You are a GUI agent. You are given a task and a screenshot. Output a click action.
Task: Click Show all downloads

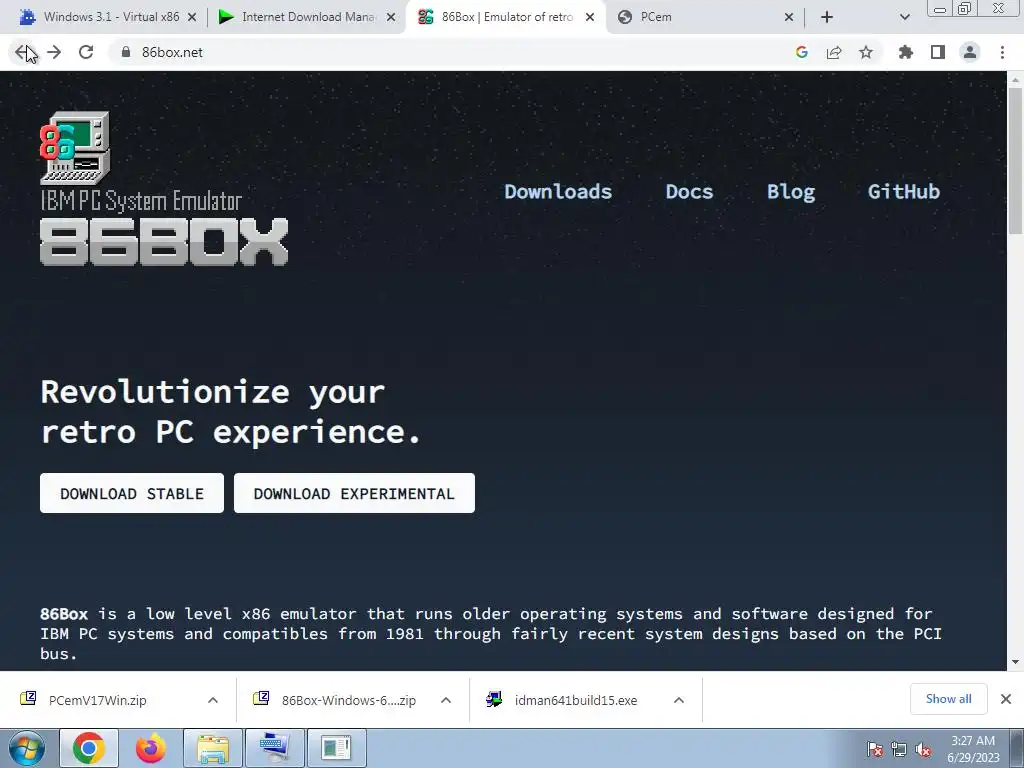pyautogui.click(x=948, y=699)
